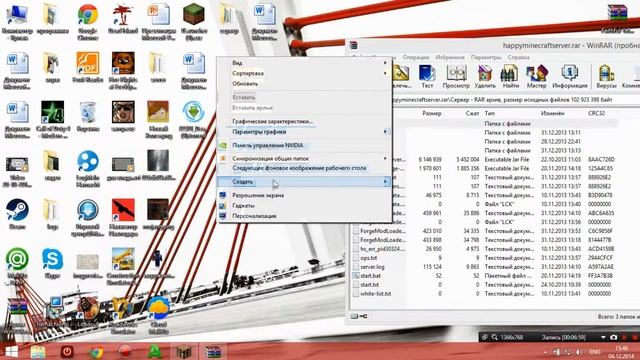Run Вирусы scan from WinRAR toolbar

[x=606, y=77]
